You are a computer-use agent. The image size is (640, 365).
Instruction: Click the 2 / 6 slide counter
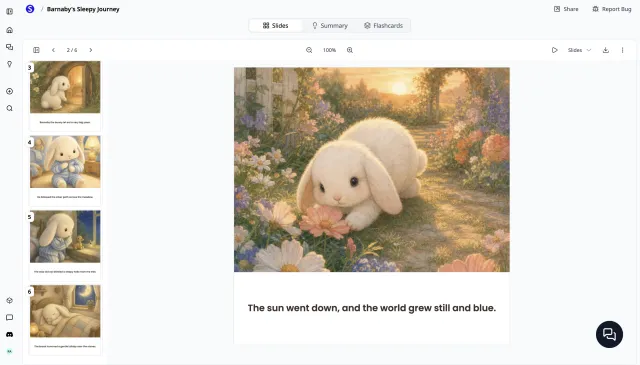[x=72, y=50]
